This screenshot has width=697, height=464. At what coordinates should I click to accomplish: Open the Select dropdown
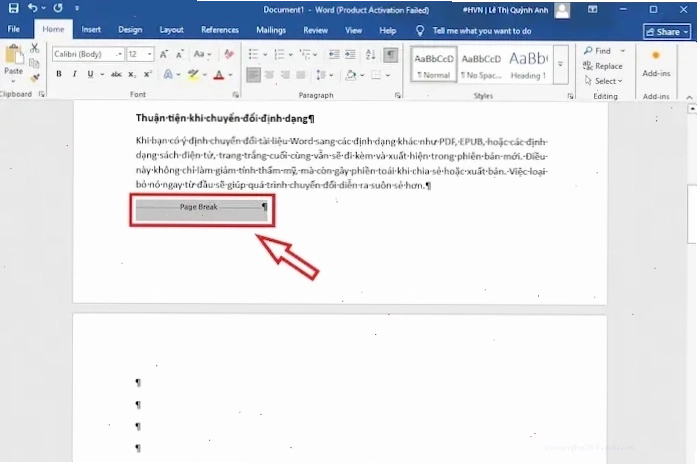[x=604, y=81]
